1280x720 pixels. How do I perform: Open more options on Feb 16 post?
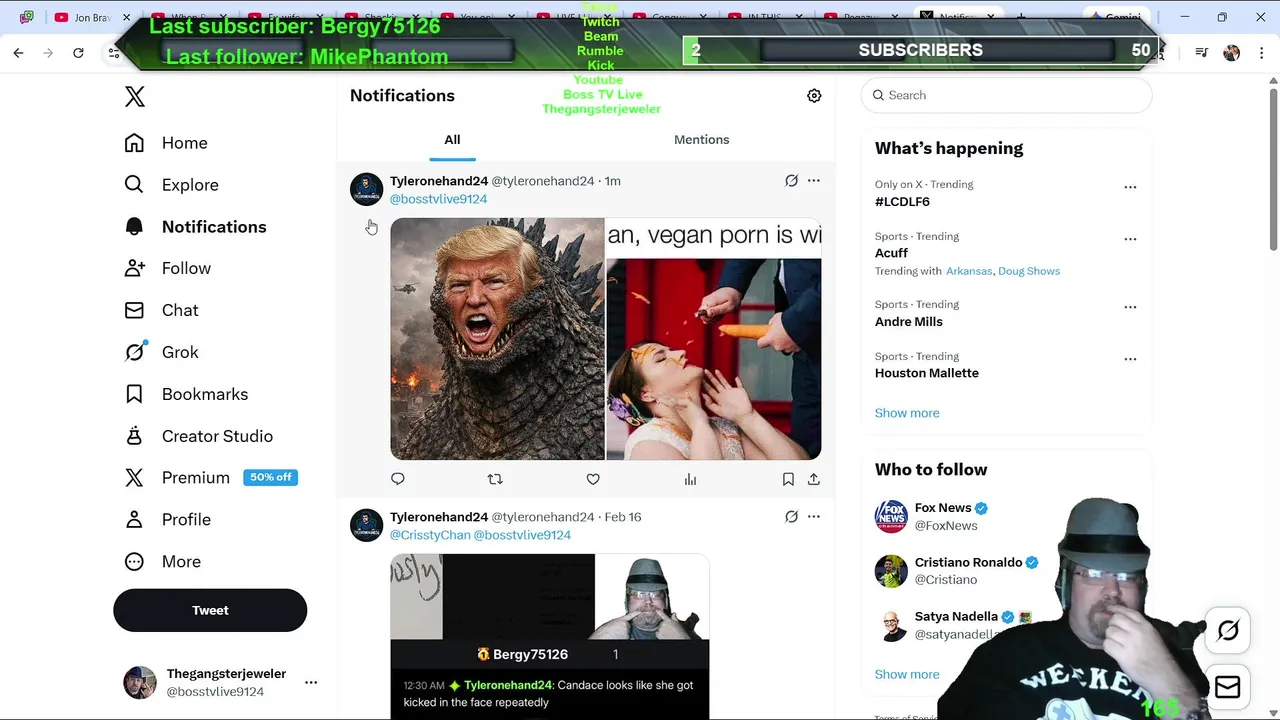click(814, 517)
